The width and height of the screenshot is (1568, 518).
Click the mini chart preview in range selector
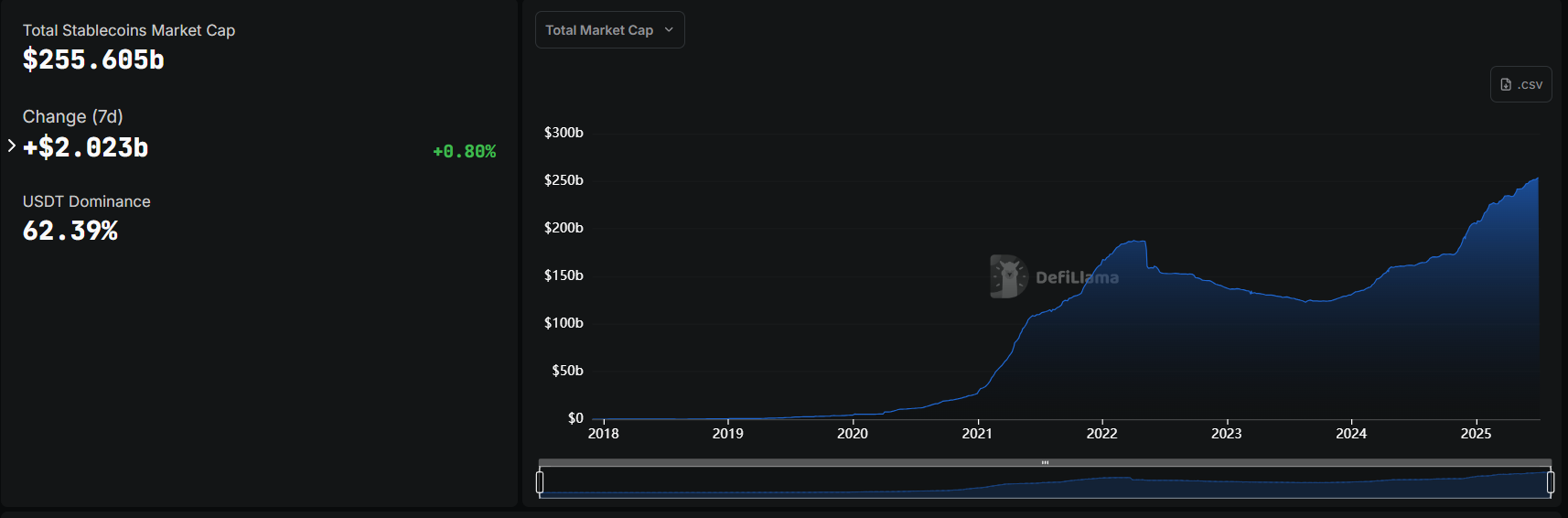(x=1045, y=485)
